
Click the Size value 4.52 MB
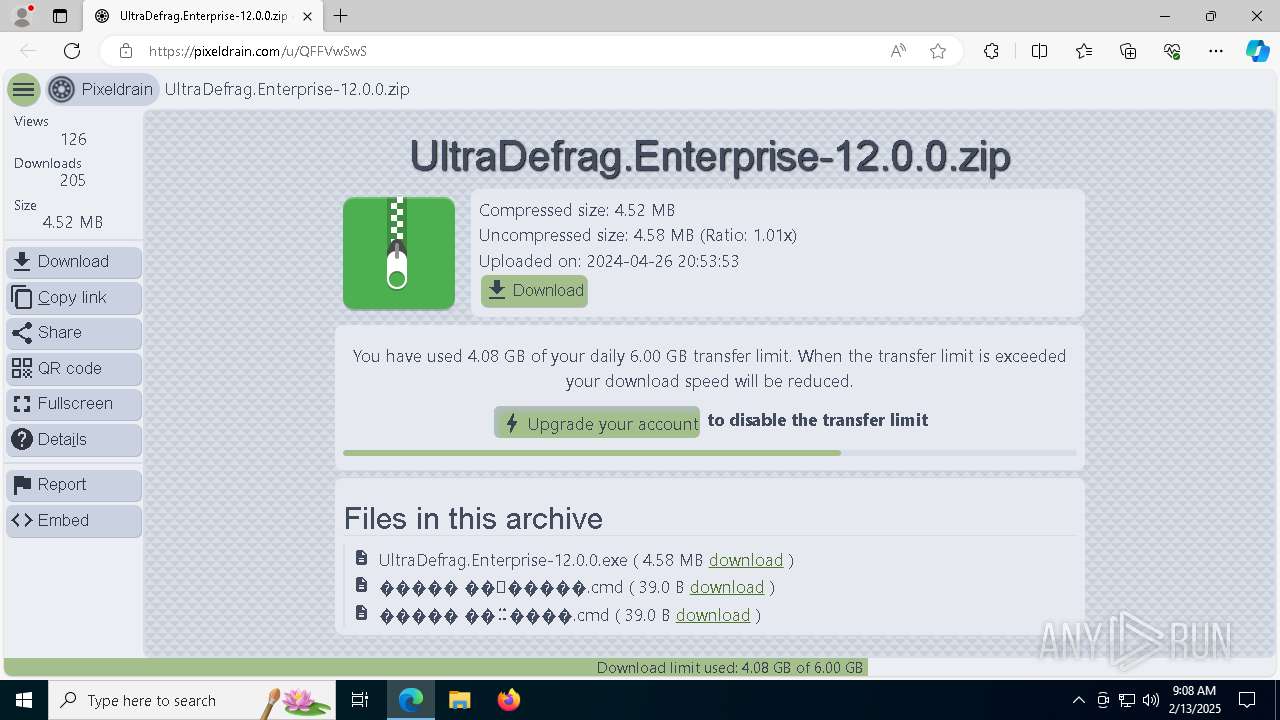[x=73, y=222]
